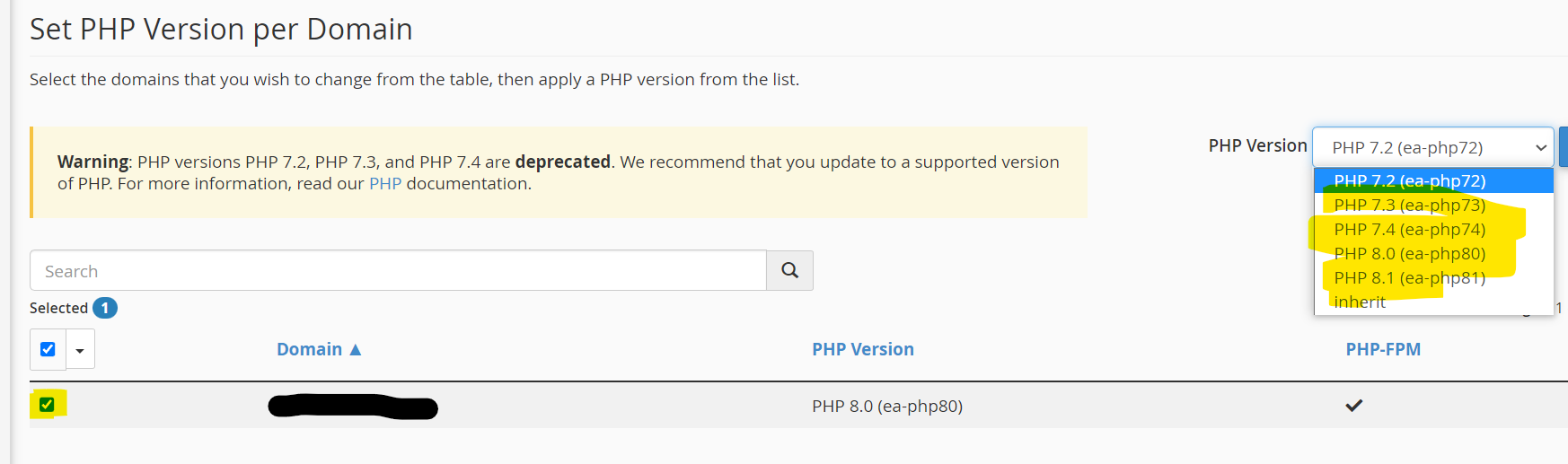Click inside the Search domains field
Image resolution: width=1568 pixels, height=464 pixels.
[x=398, y=270]
